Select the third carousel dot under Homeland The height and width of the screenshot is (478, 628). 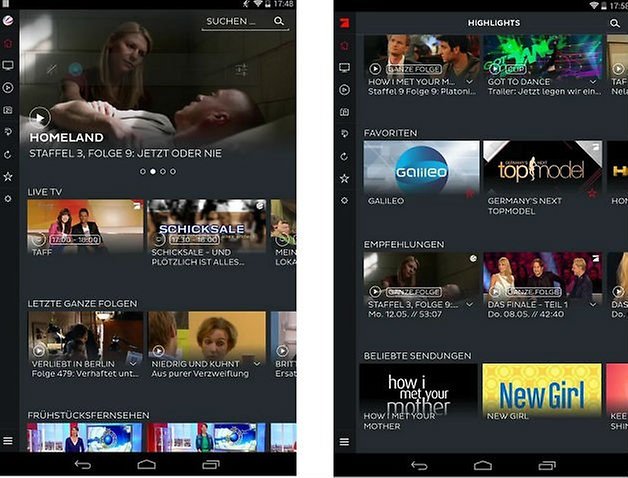click(x=163, y=171)
